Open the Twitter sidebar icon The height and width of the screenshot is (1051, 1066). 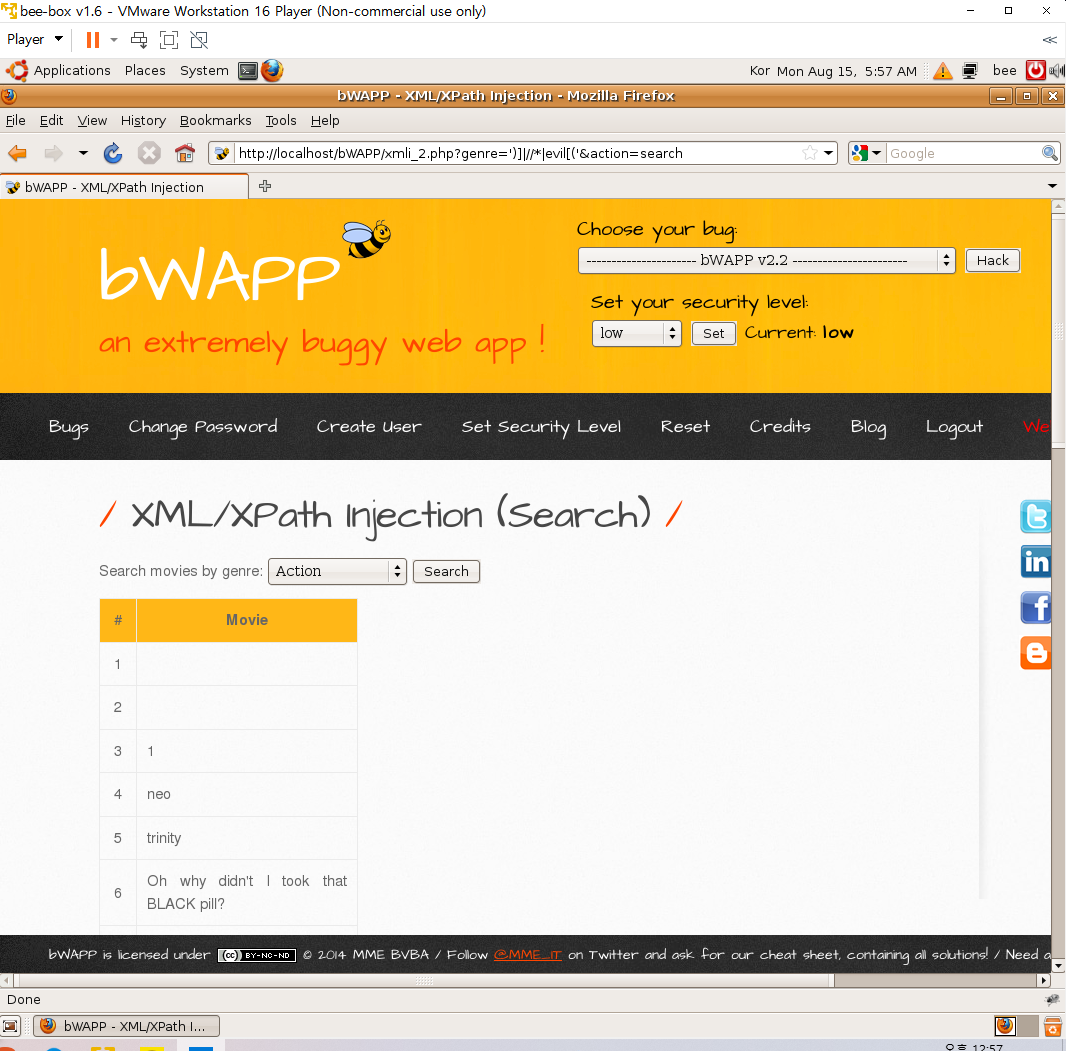pos(1035,517)
